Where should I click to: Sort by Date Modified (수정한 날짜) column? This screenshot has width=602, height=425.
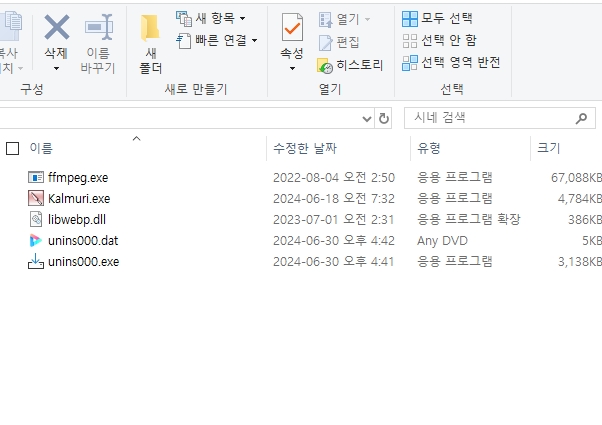pyautogui.click(x=304, y=148)
